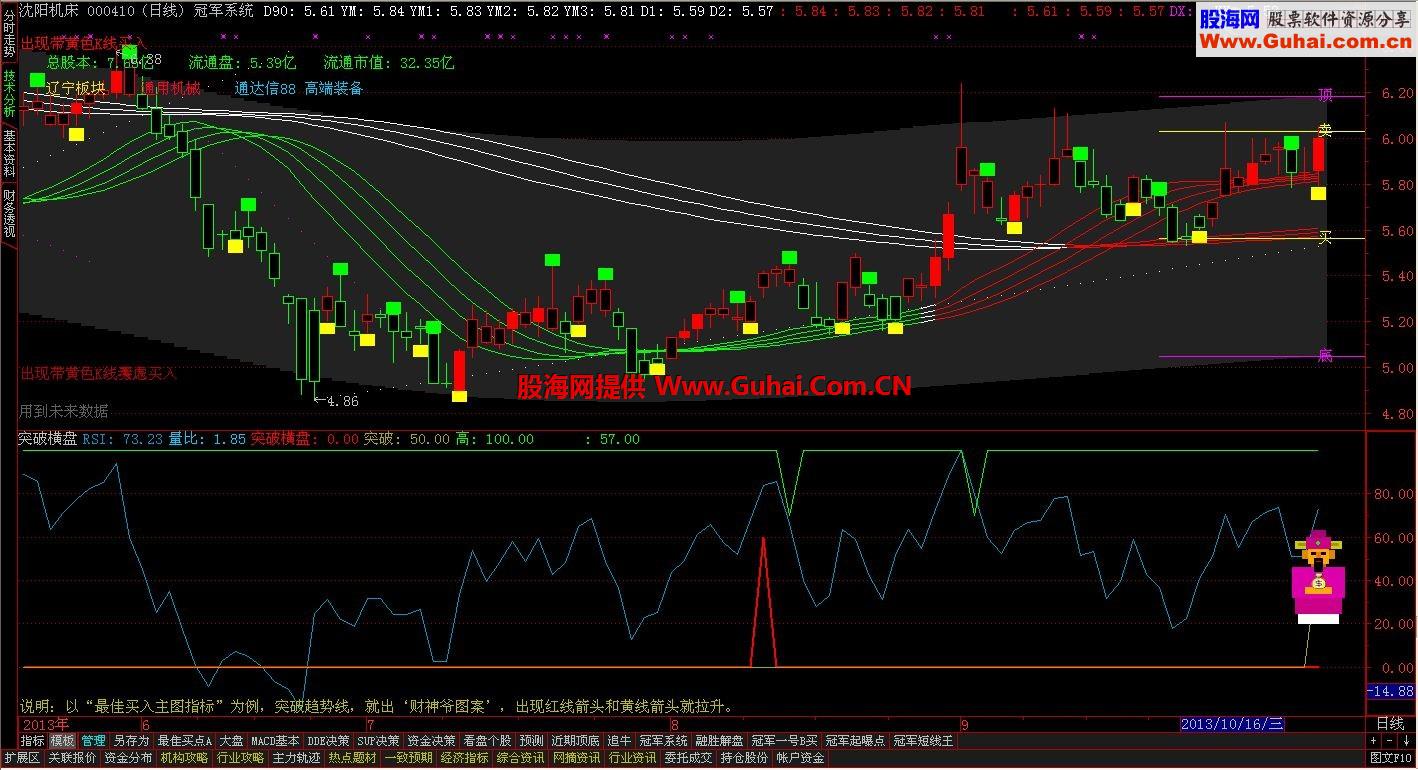Click the 2013/10/16/三 date marker
Screen dimensions: 1418x770
[x=1232, y=724]
